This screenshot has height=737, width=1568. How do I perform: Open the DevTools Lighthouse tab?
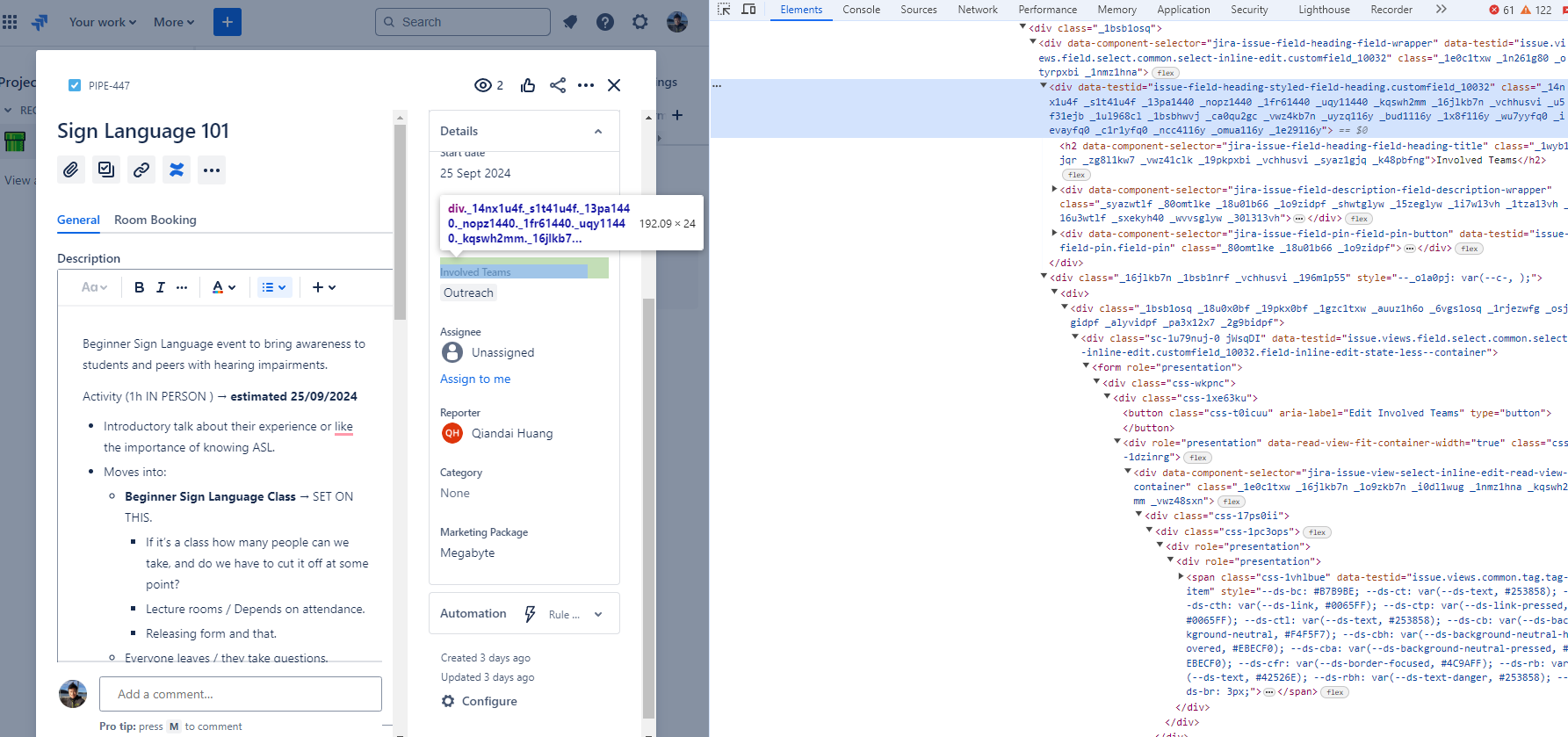tap(1325, 10)
